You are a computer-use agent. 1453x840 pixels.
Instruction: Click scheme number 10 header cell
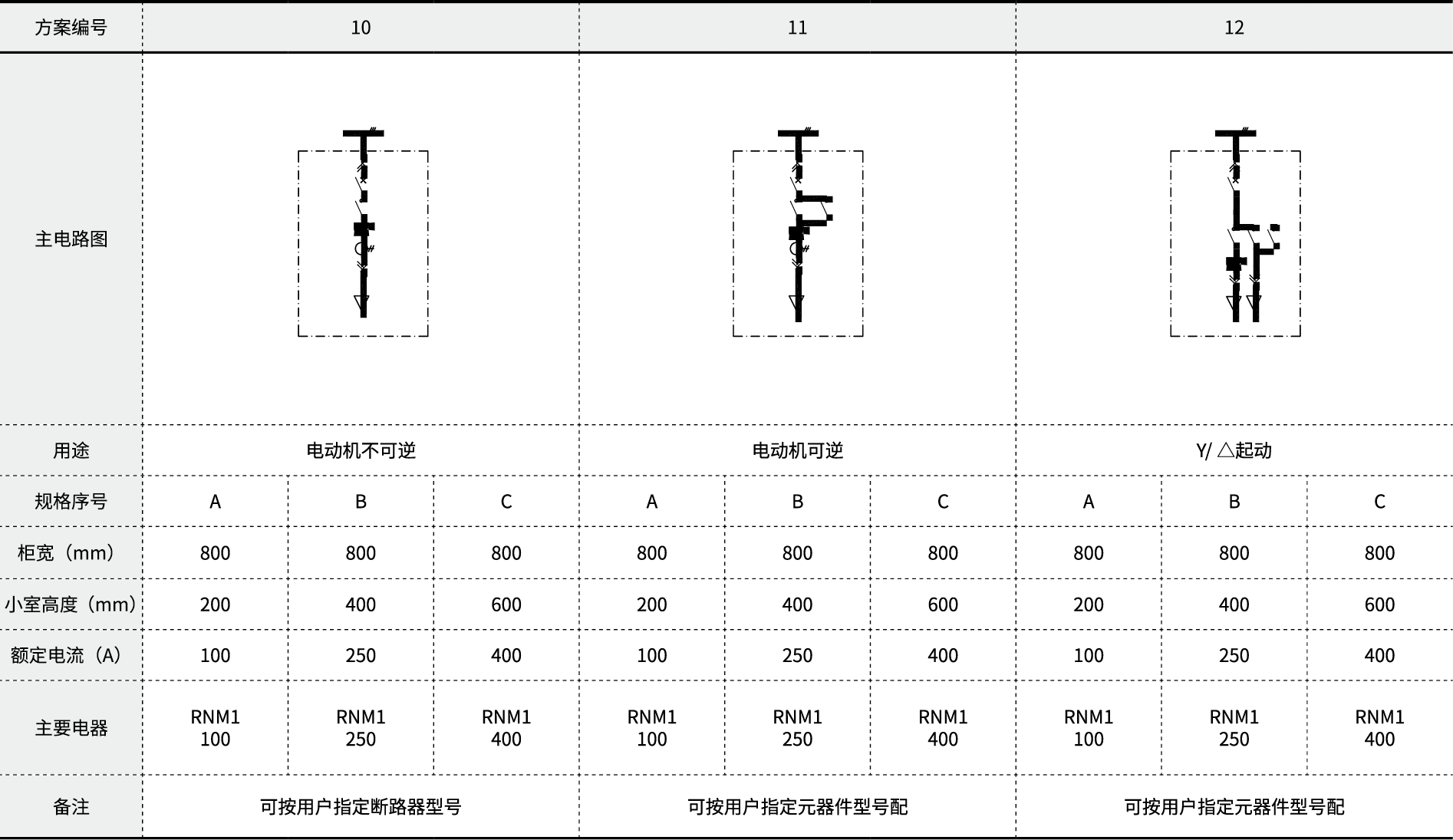click(x=361, y=28)
